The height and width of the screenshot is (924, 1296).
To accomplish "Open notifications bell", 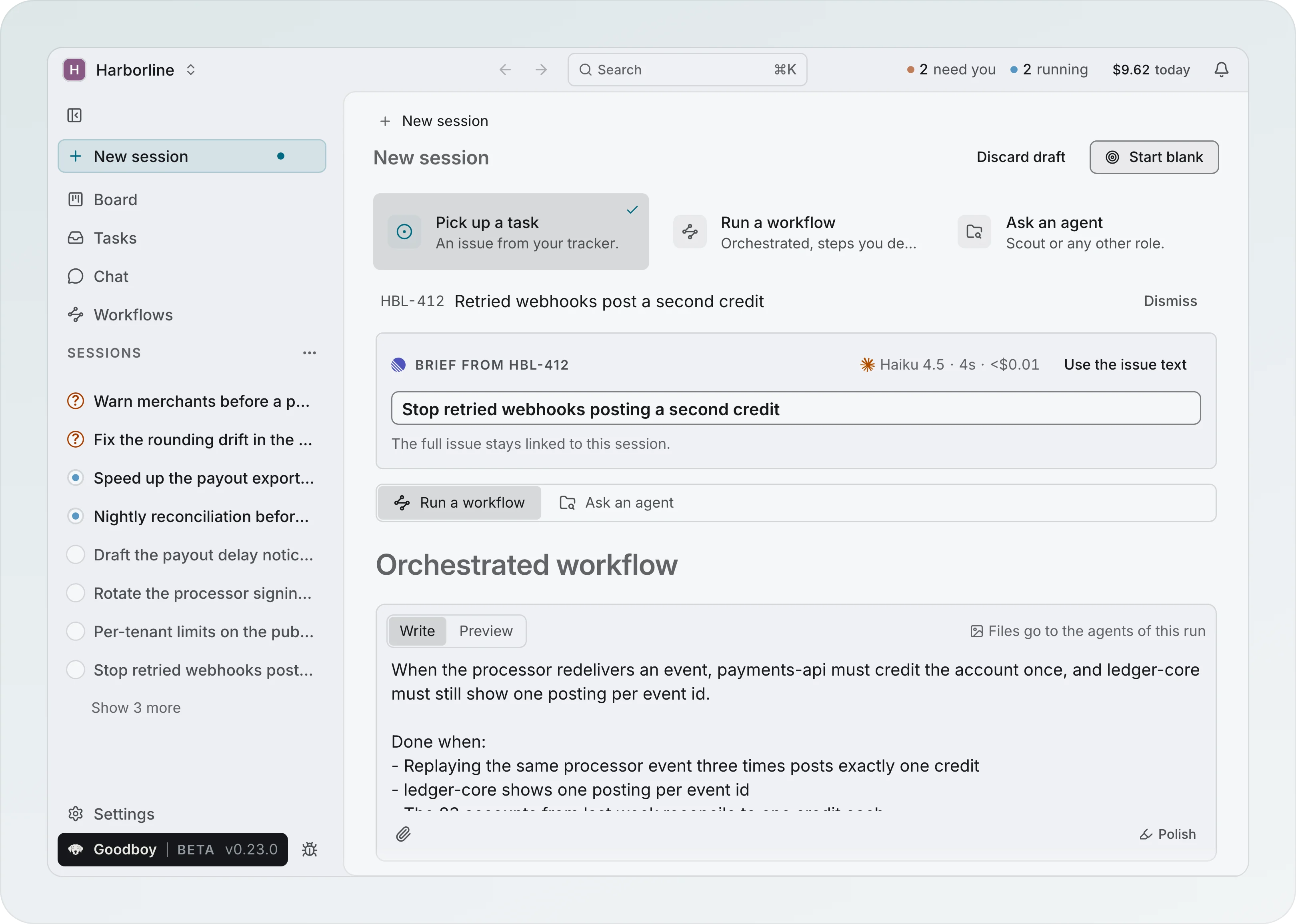I will pos(1221,70).
